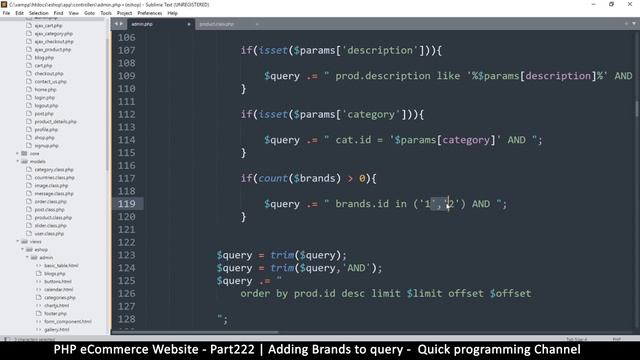Select the models folder icon

click(x=24, y=162)
